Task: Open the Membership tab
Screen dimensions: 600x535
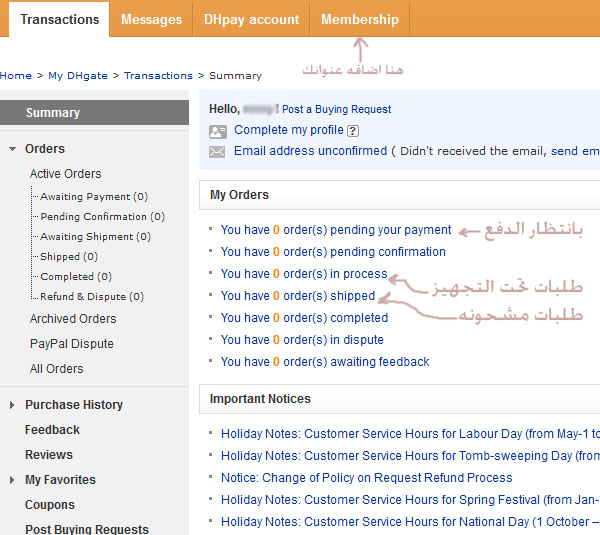Action: click(359, 19)
